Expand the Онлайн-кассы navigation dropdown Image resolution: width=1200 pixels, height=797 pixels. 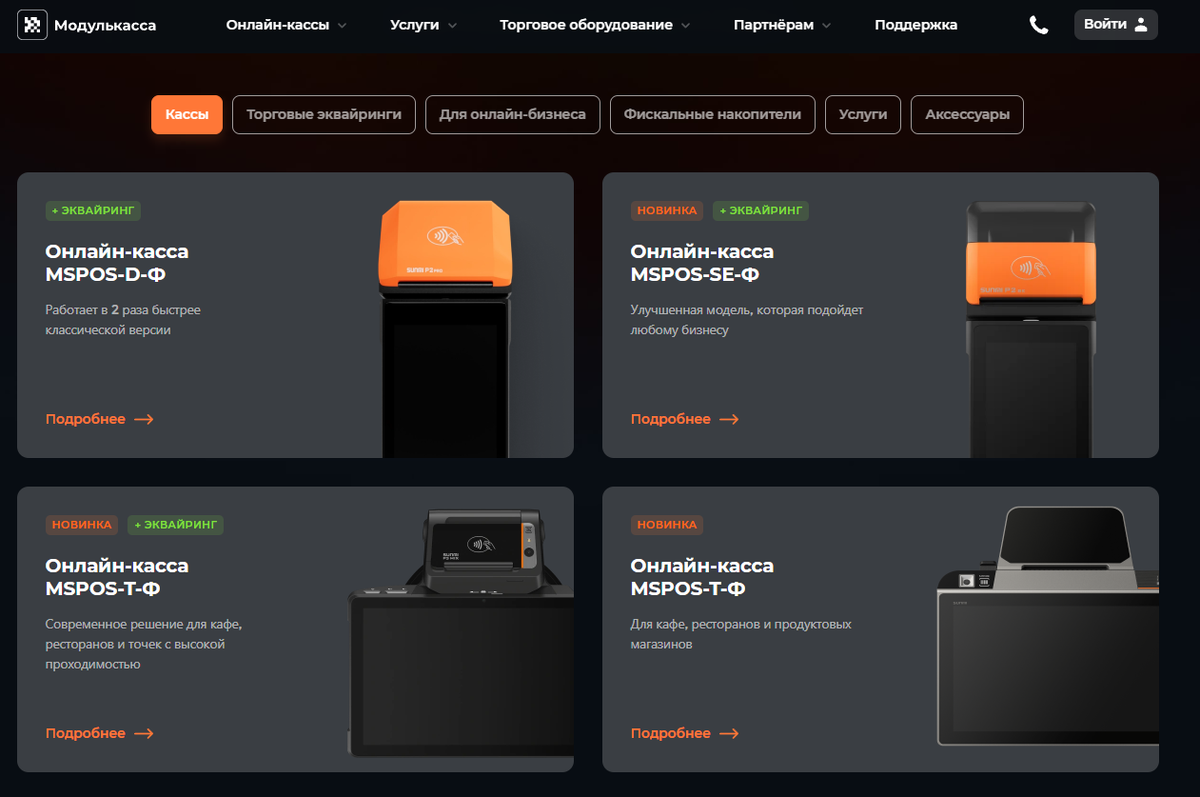tap(286, 25)
